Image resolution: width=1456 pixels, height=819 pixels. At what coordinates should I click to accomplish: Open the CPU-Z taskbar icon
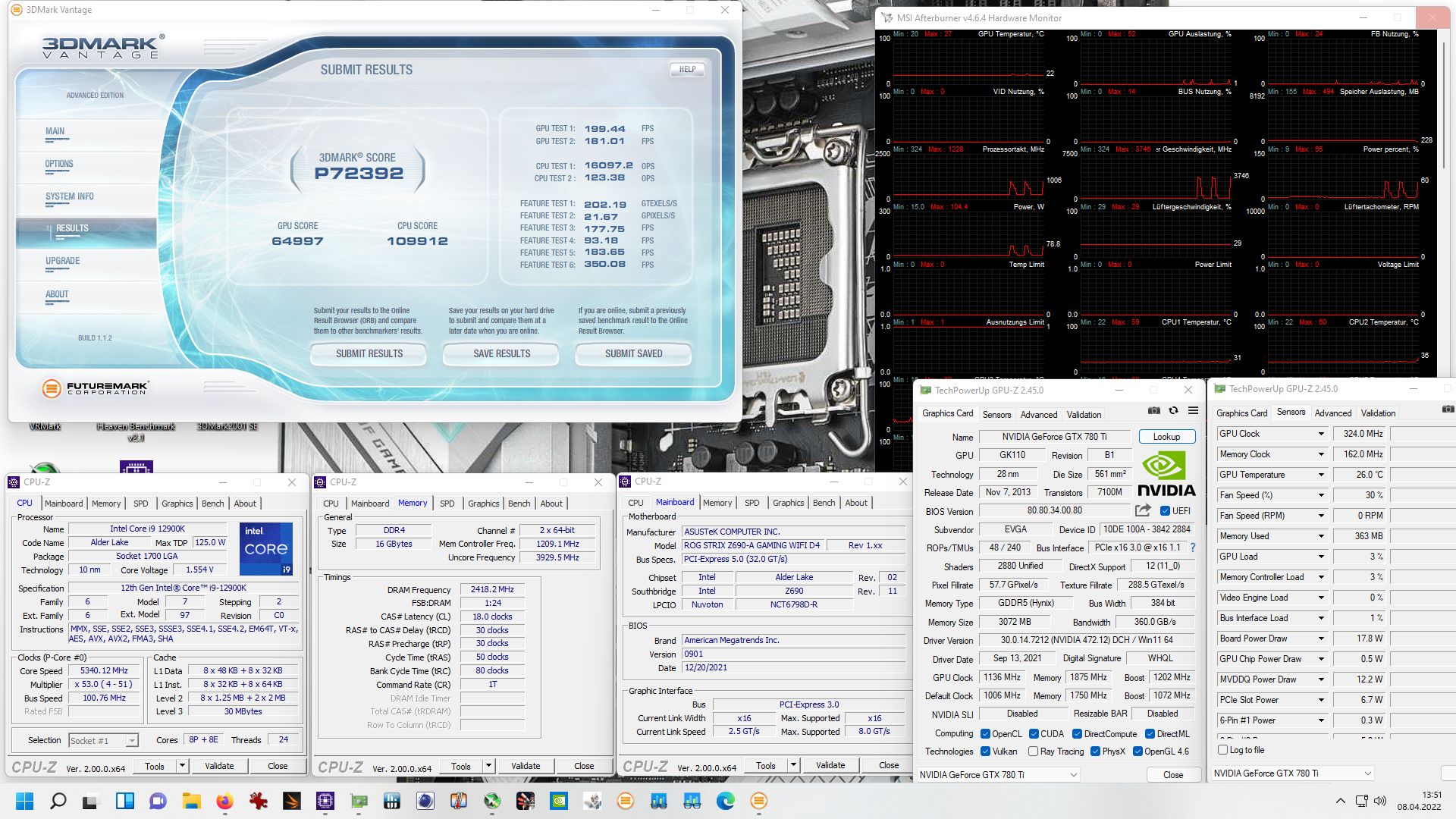325,801
